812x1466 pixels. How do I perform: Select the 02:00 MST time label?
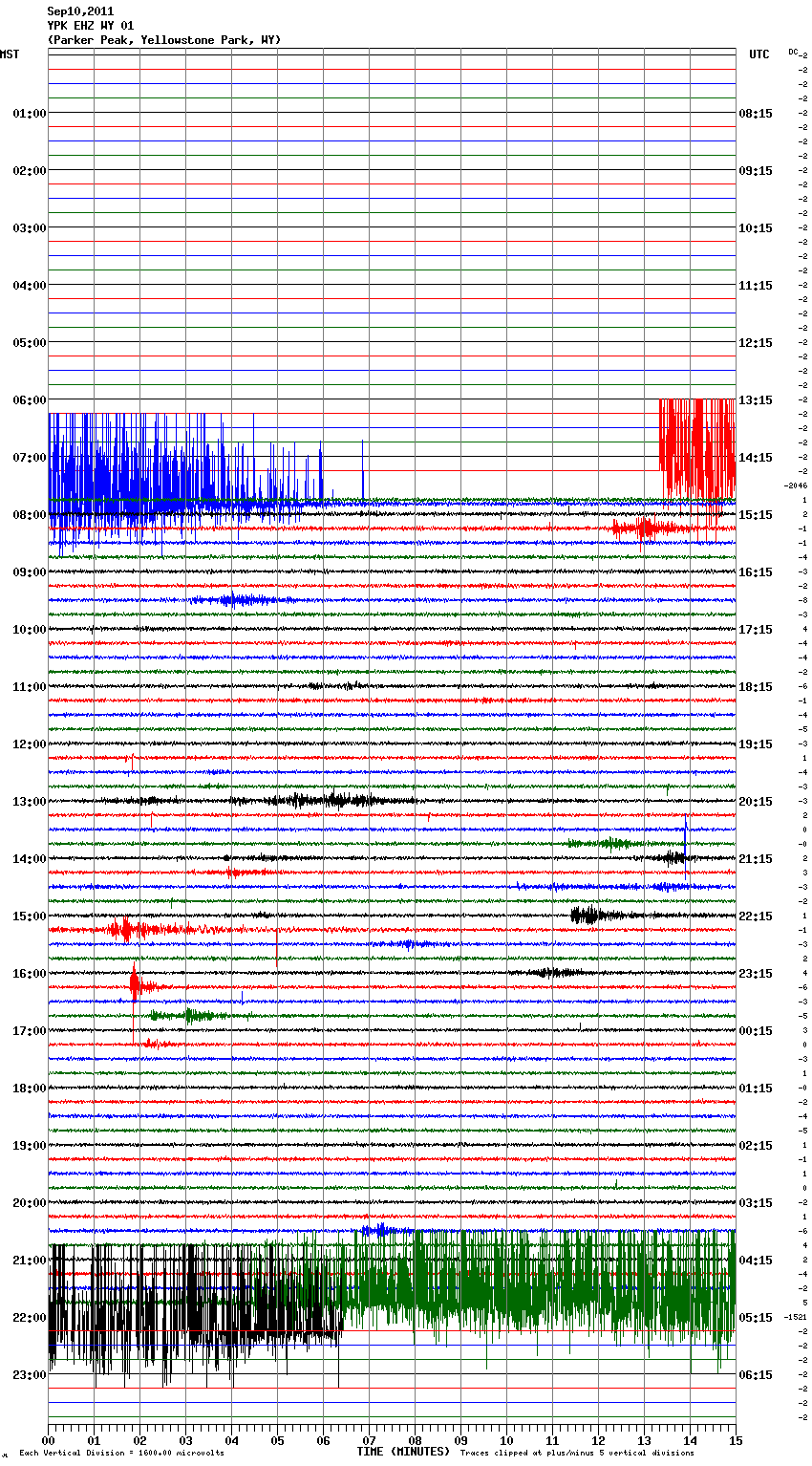point(30,171)
